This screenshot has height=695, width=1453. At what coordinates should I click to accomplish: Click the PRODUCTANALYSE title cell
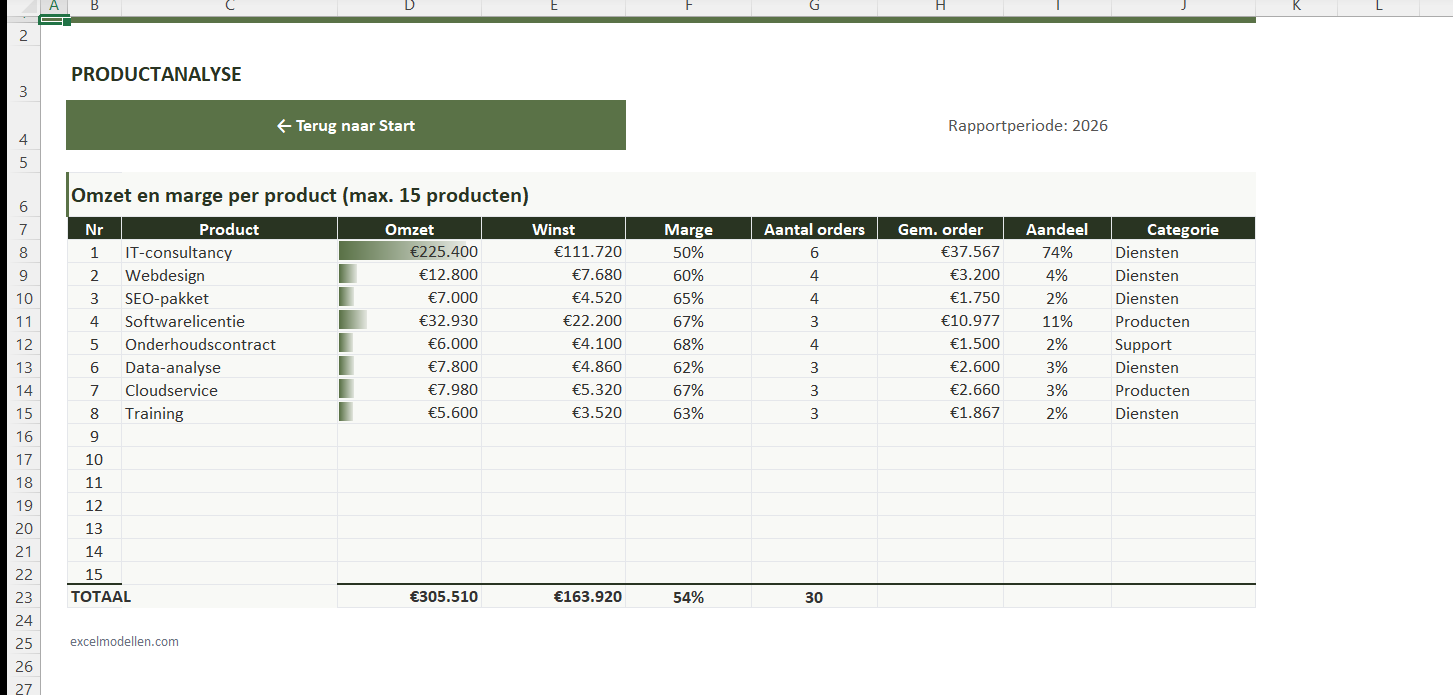pos(156,75)
